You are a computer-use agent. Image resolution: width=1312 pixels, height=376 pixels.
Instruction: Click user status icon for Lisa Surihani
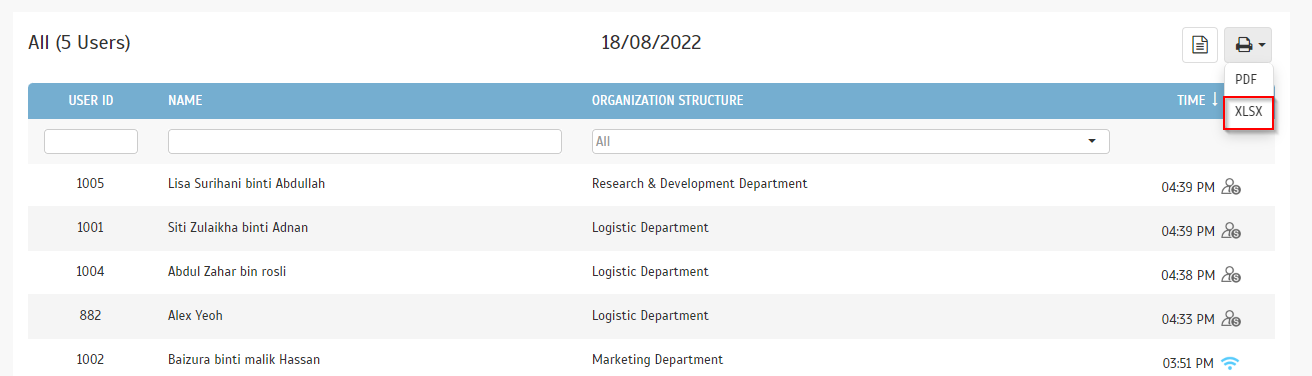1231,187
